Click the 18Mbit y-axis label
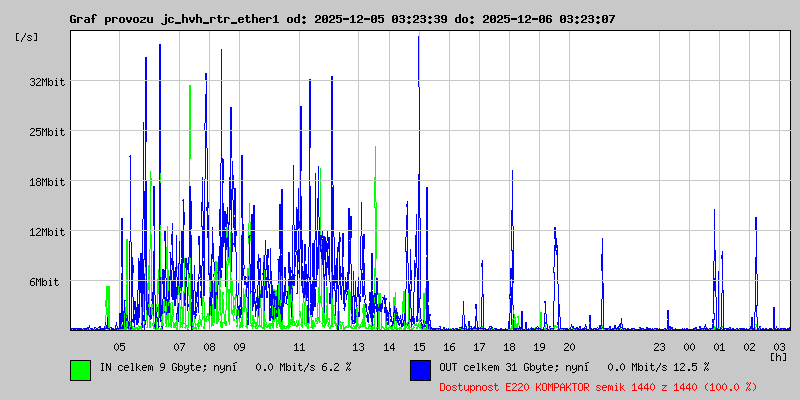 pos(47,182)
